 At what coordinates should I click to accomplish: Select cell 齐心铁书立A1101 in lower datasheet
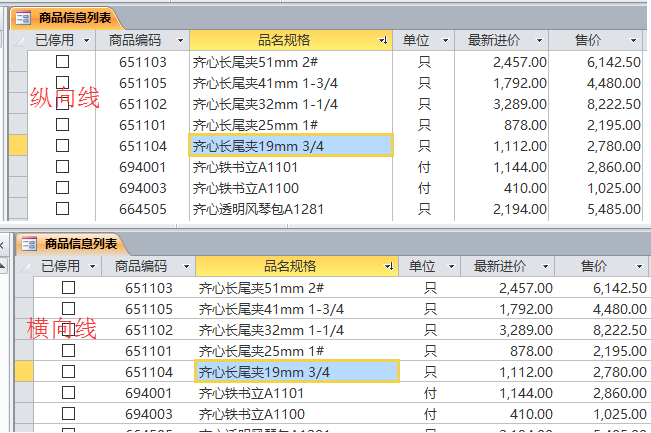[297, 393]
